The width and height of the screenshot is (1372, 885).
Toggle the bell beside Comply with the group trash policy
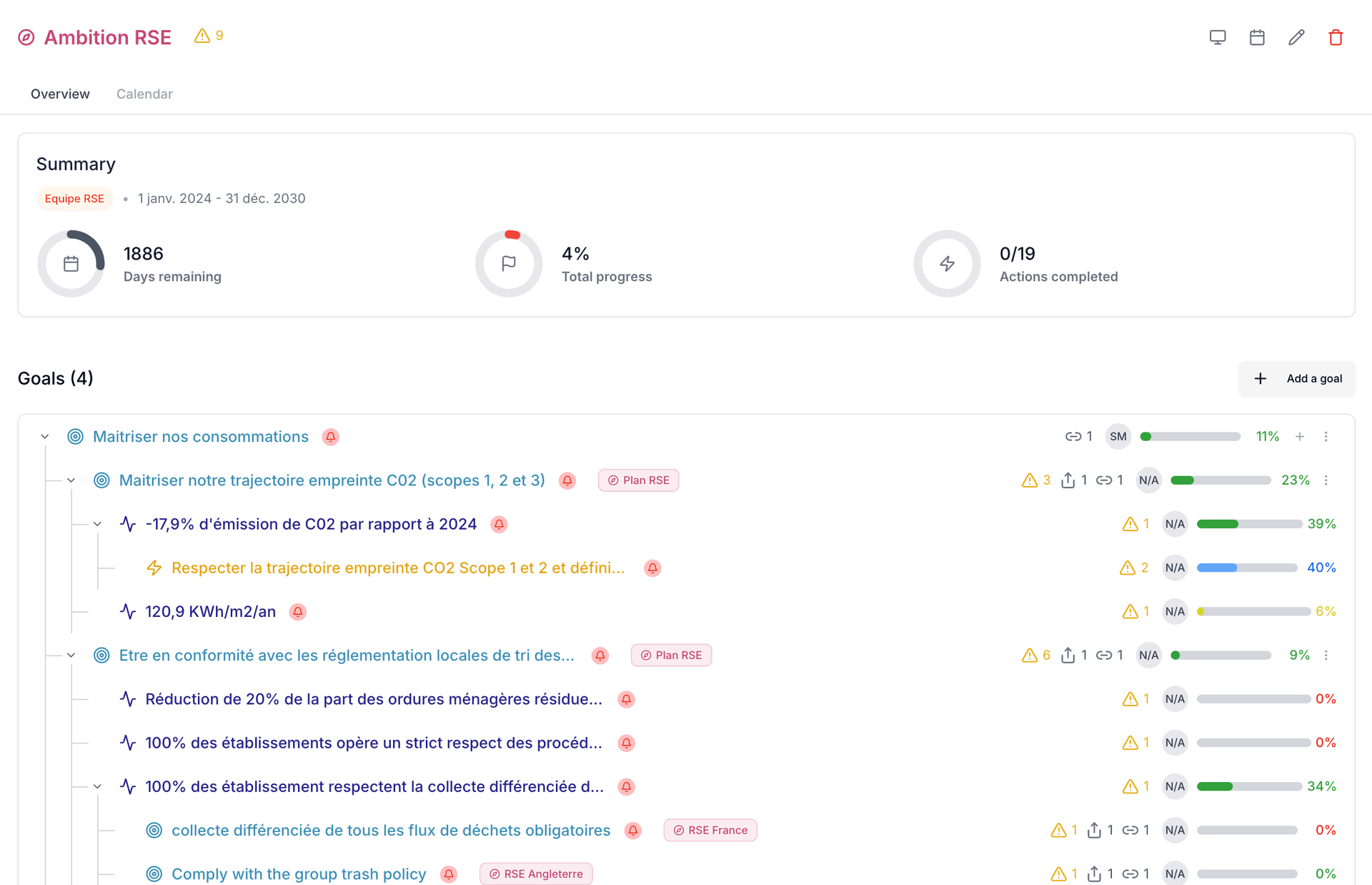click(449, 874)
